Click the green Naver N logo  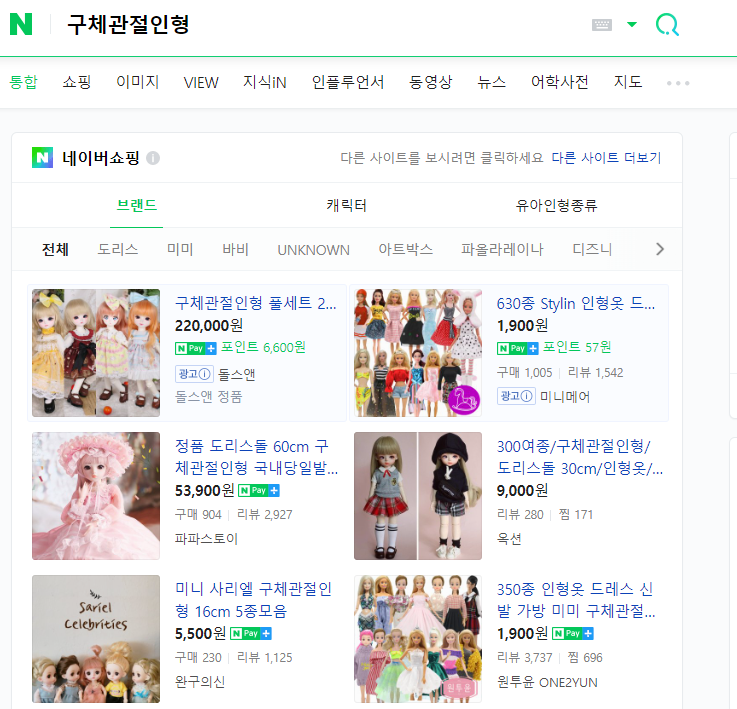(x=21, y=24)
